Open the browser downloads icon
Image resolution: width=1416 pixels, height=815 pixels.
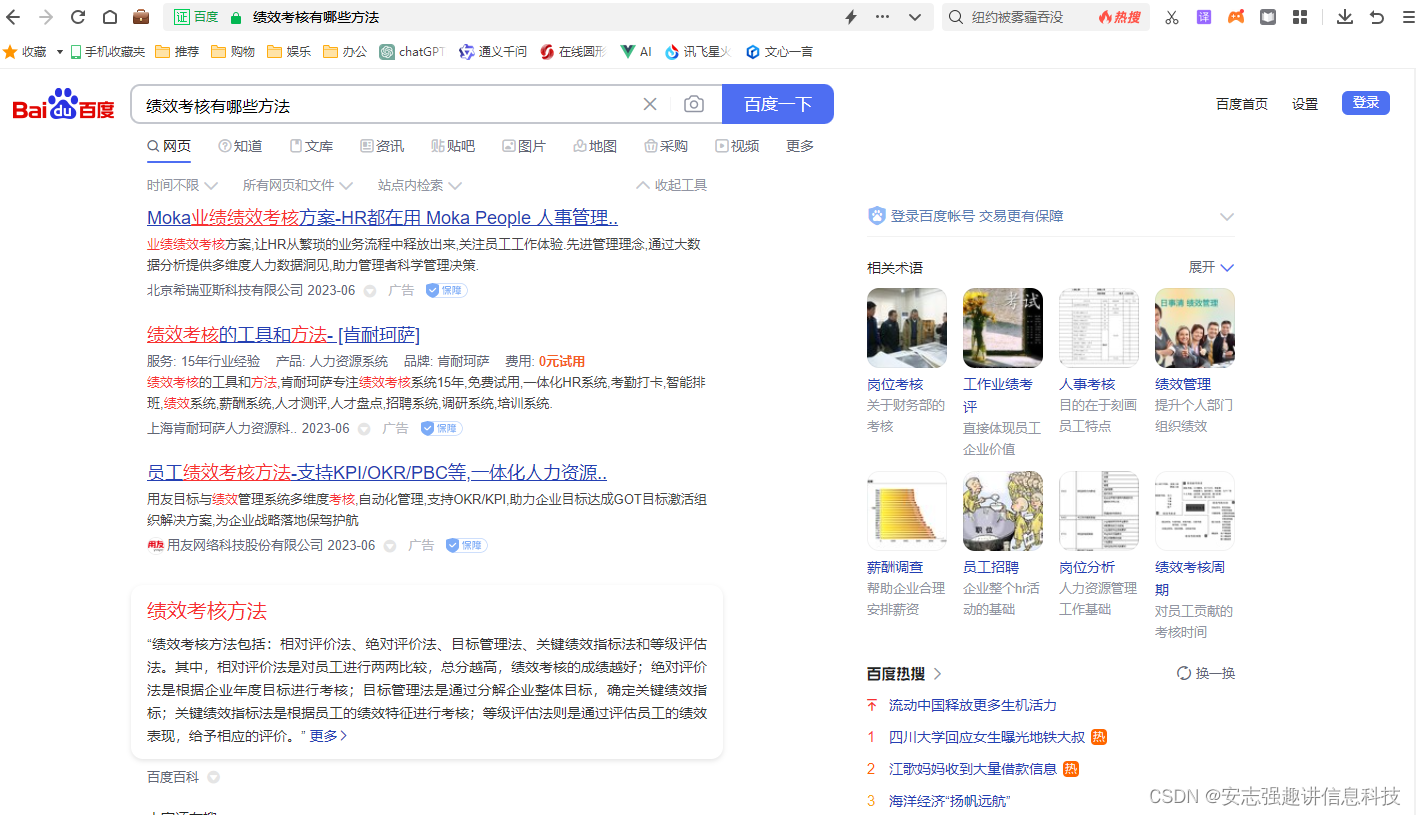coord(1345,17)
